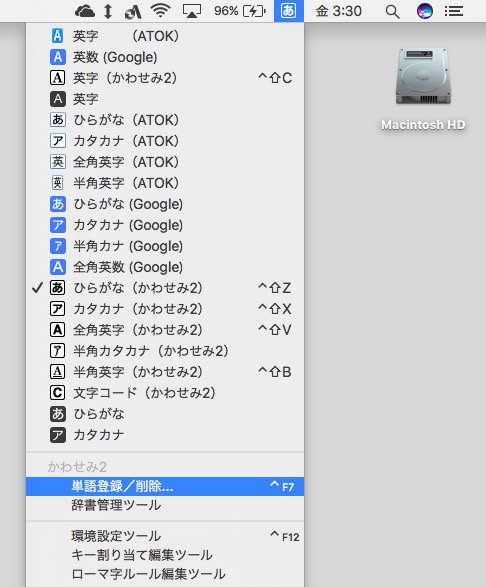Open 単語登録／削除... word registration
The width and height of the screenshot is (486, 587).
pyautogui.click(x=165, y=486)
